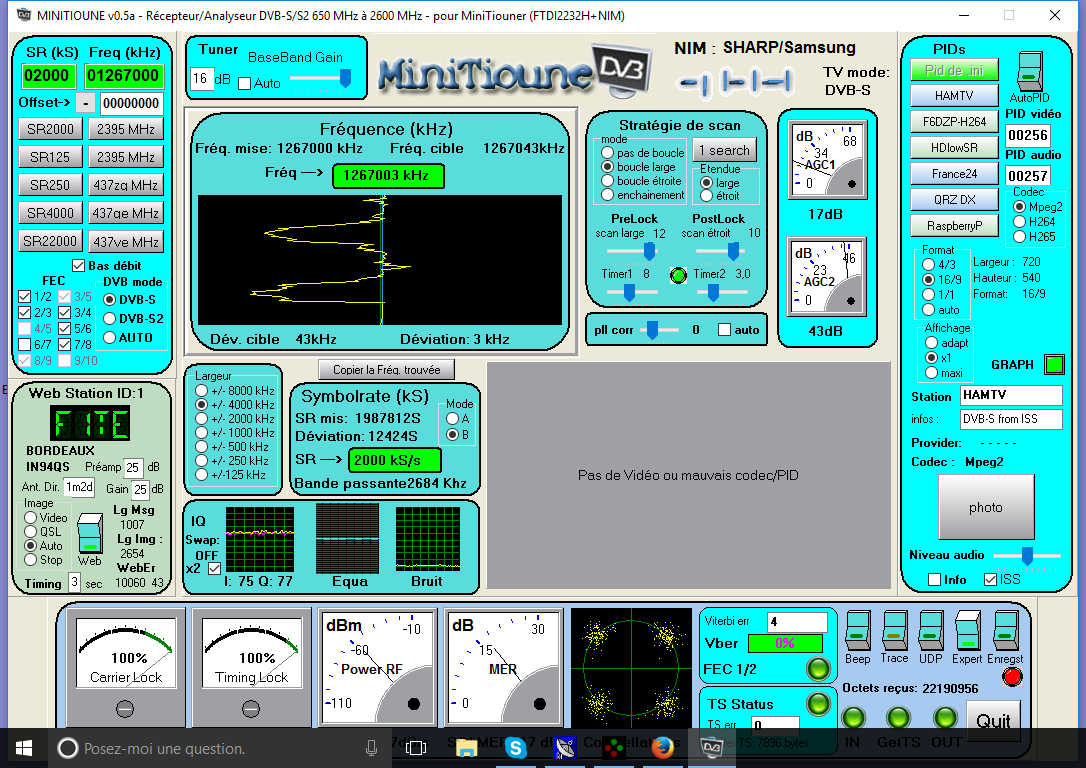Click the SR22000 preset button
Viewport: 1086px width, 768px height.
(x=51, y=241)
